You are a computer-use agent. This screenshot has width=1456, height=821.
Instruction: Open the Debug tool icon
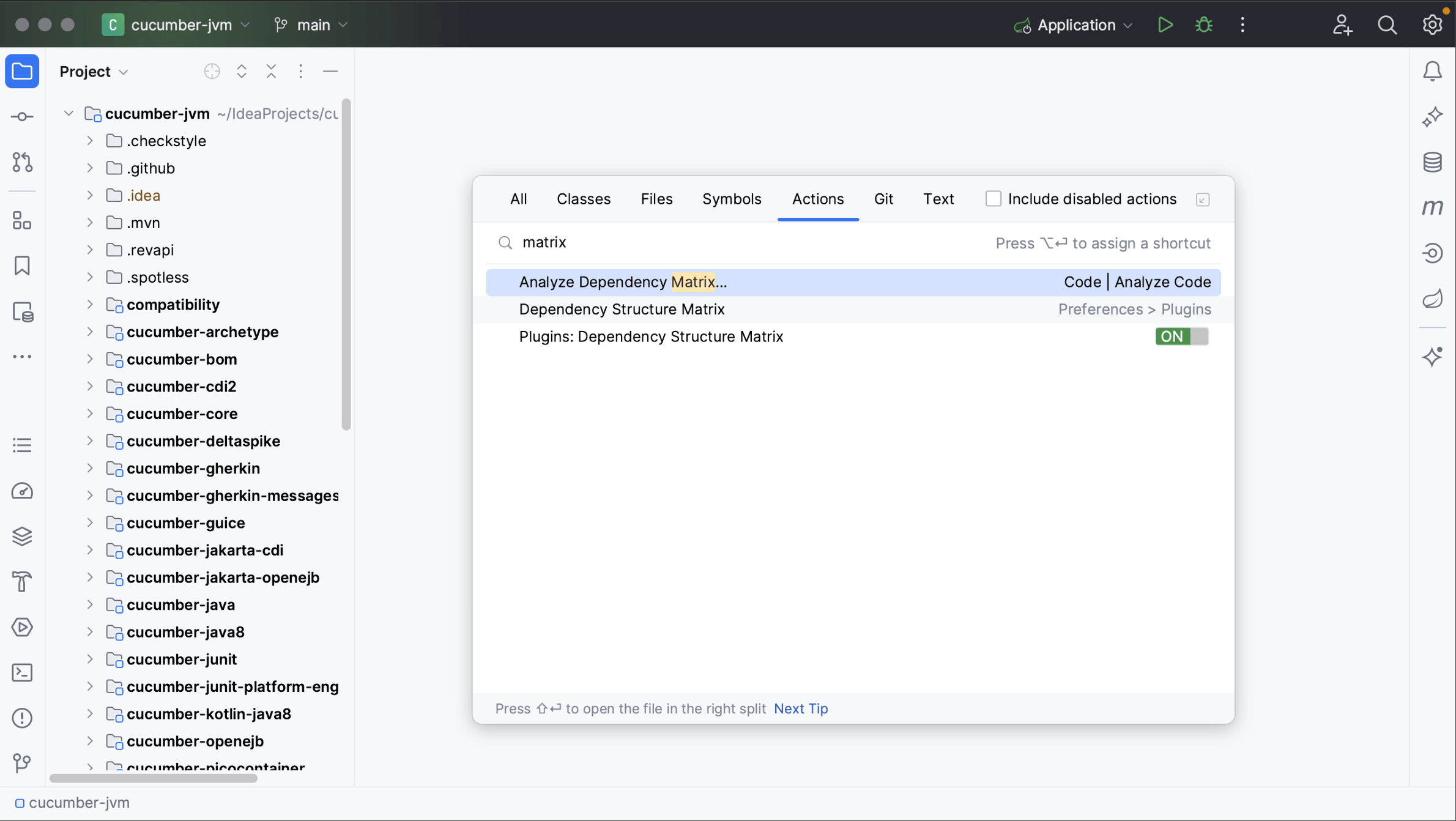coord(1204,25)
